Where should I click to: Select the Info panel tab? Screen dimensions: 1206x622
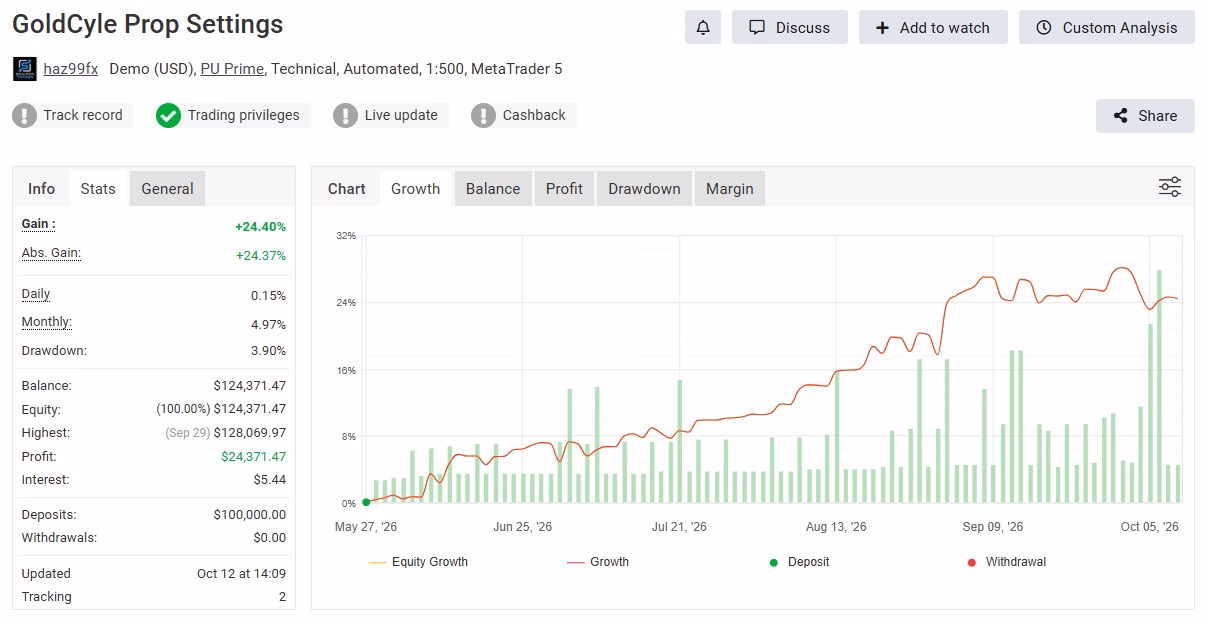click(42, 189)
